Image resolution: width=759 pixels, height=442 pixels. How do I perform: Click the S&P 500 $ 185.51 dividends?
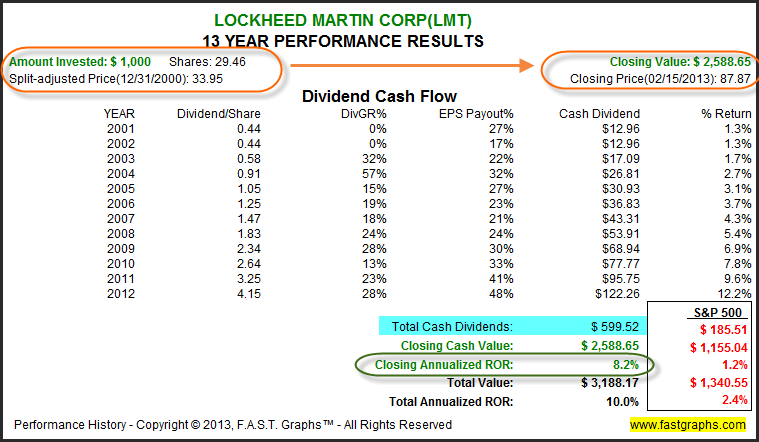(724, 330)
